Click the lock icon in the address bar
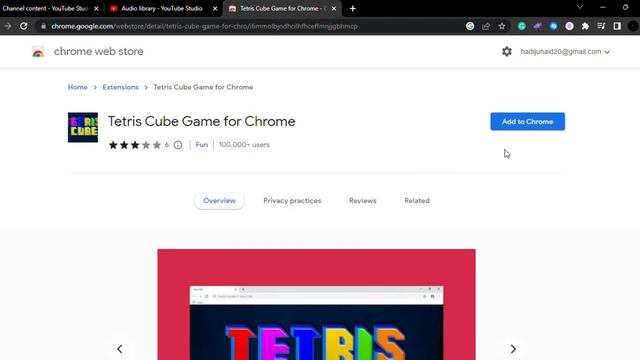This screenshot has width=640, height=360. pyautogui.click(x=43, y=26)
